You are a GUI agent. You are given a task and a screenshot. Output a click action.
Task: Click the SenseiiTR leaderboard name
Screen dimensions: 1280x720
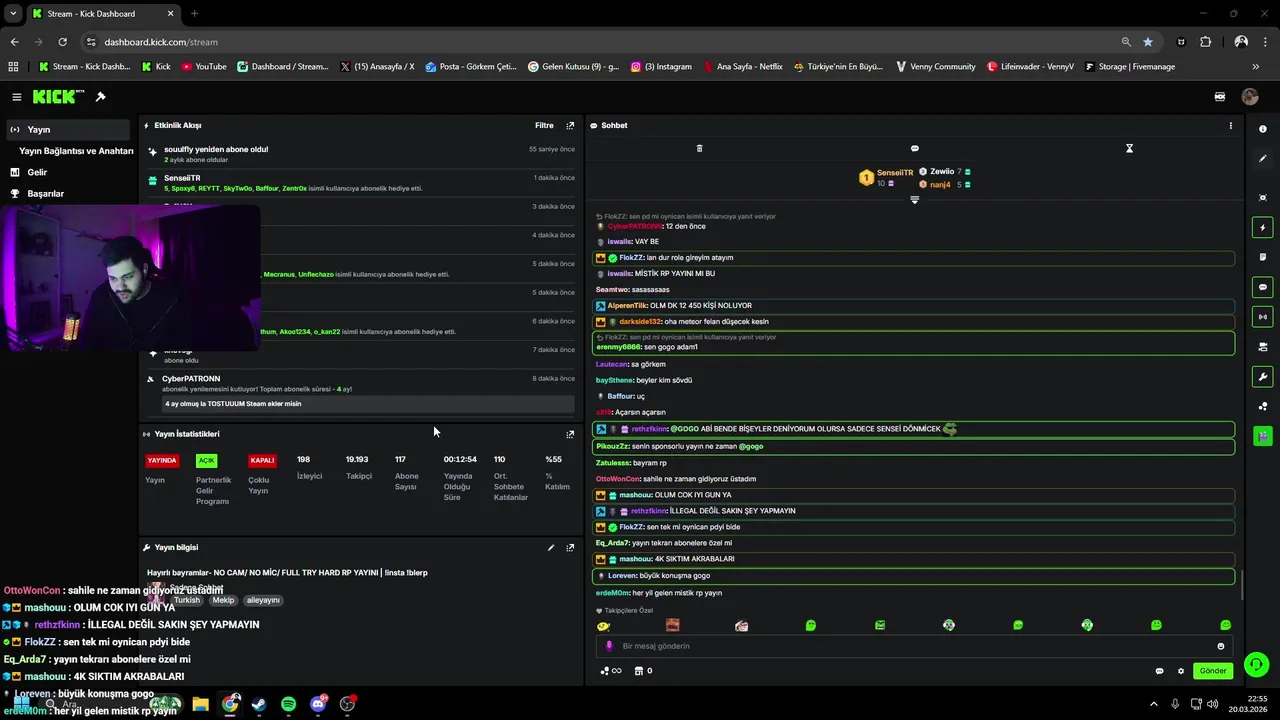click(895, 173)
